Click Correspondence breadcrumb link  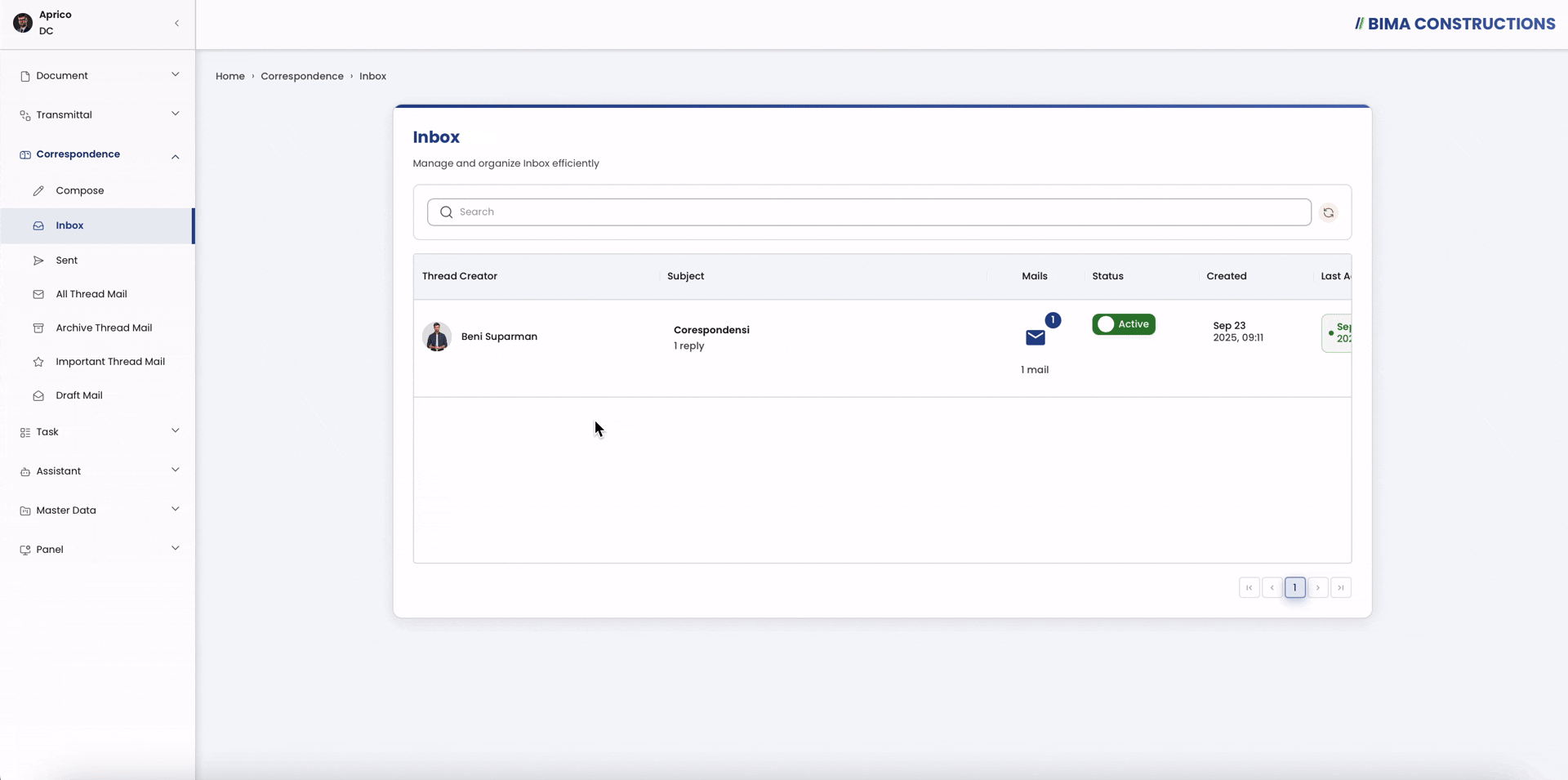point(302,76)
